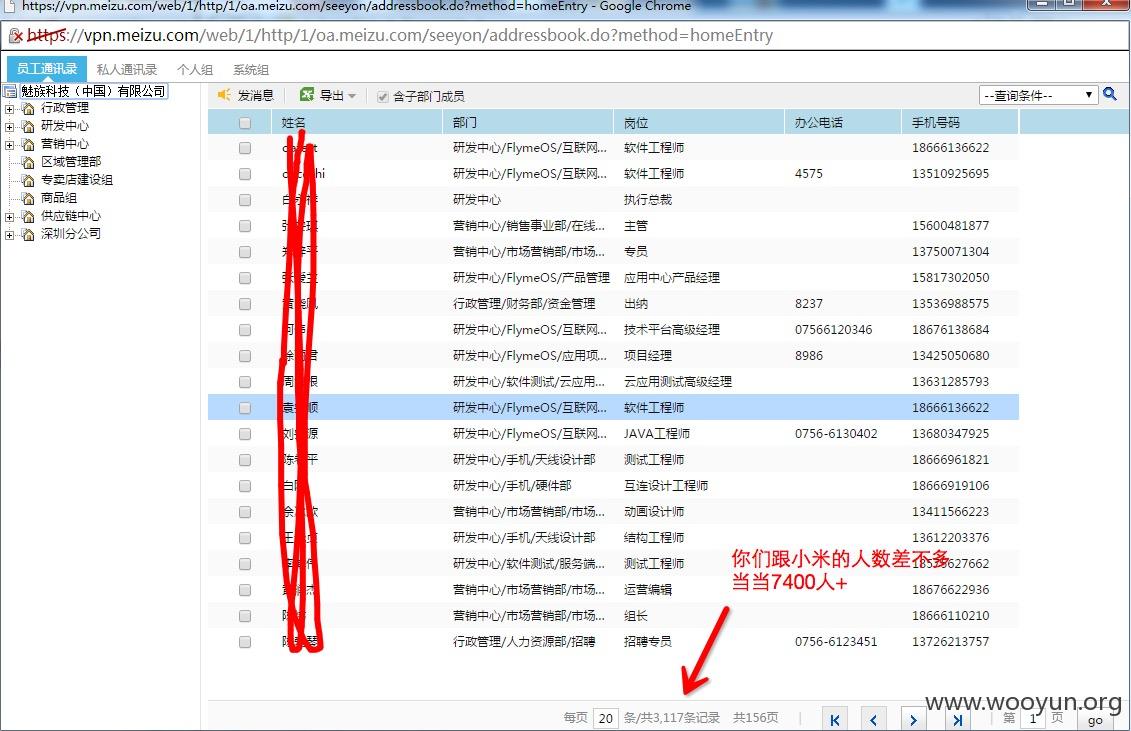Click the go page button
Screen dimensions: 1131x731
tap(1095, 719)
